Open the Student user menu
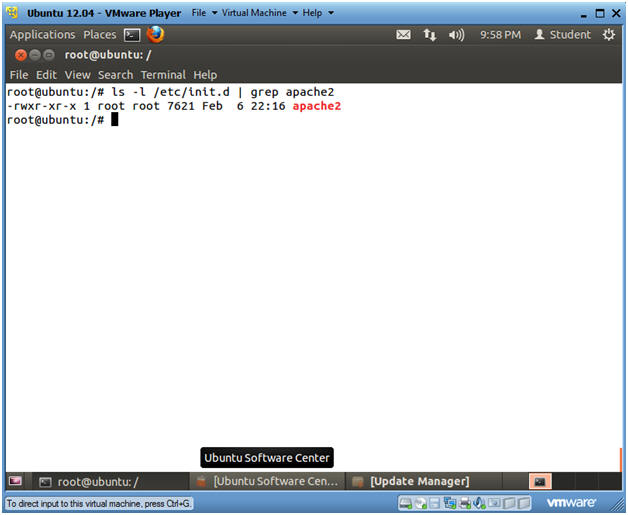The image size is (628, 515). tap(562, 35)
